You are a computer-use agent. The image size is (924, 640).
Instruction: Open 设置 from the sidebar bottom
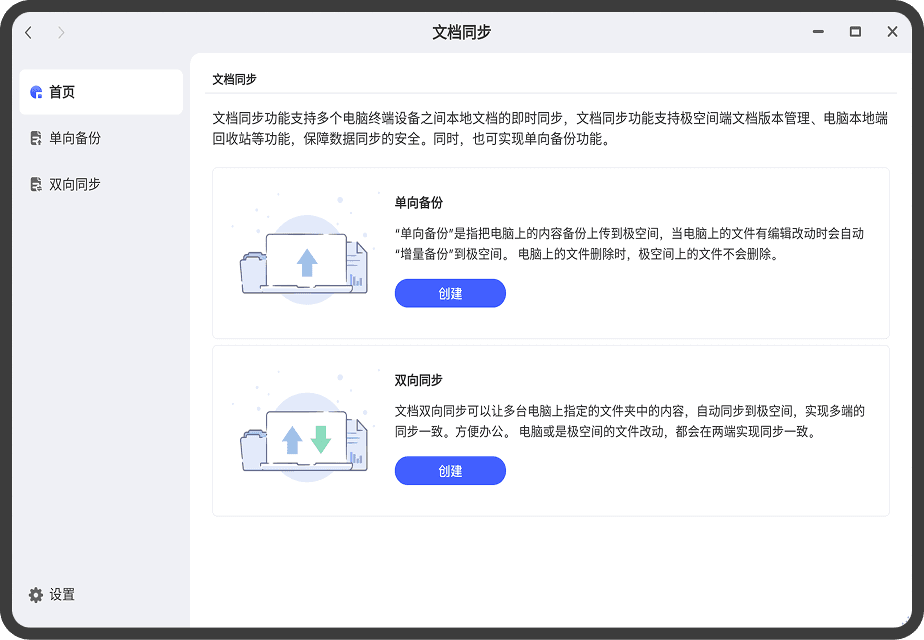point(62,595)
